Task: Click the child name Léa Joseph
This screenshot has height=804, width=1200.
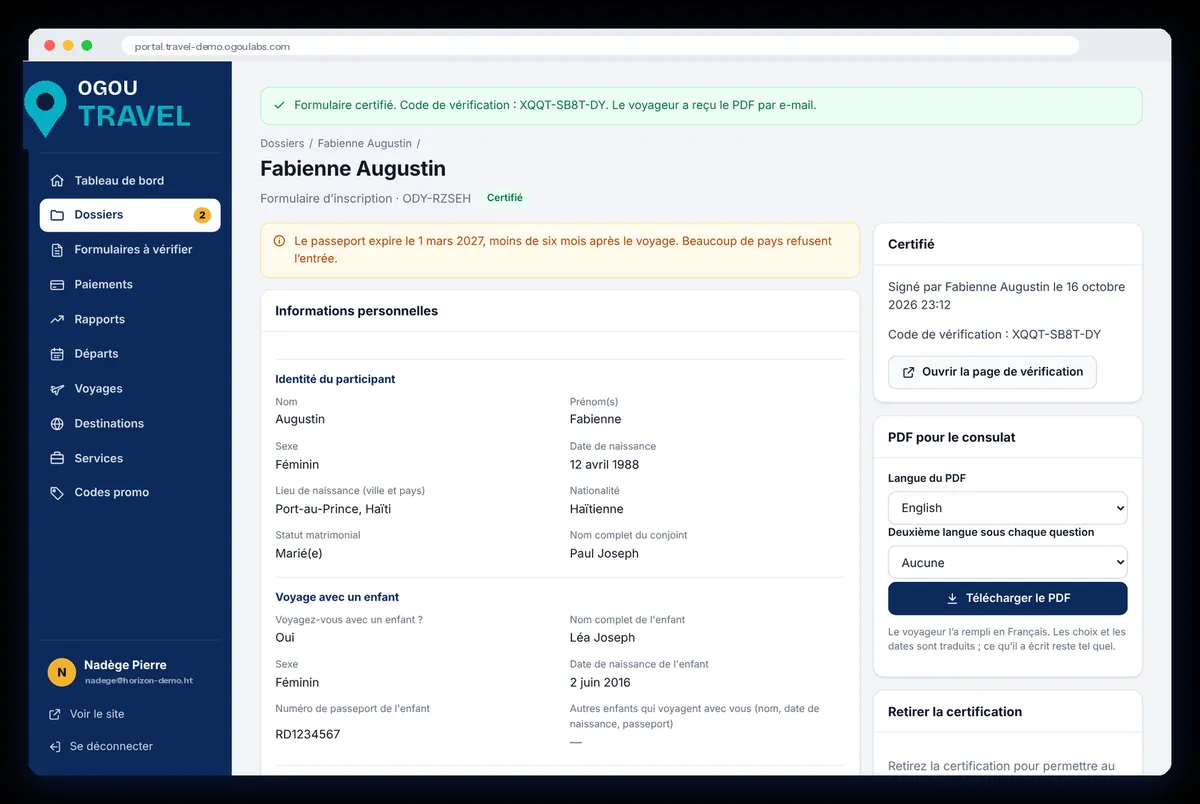Action: [x=602, y=638]
